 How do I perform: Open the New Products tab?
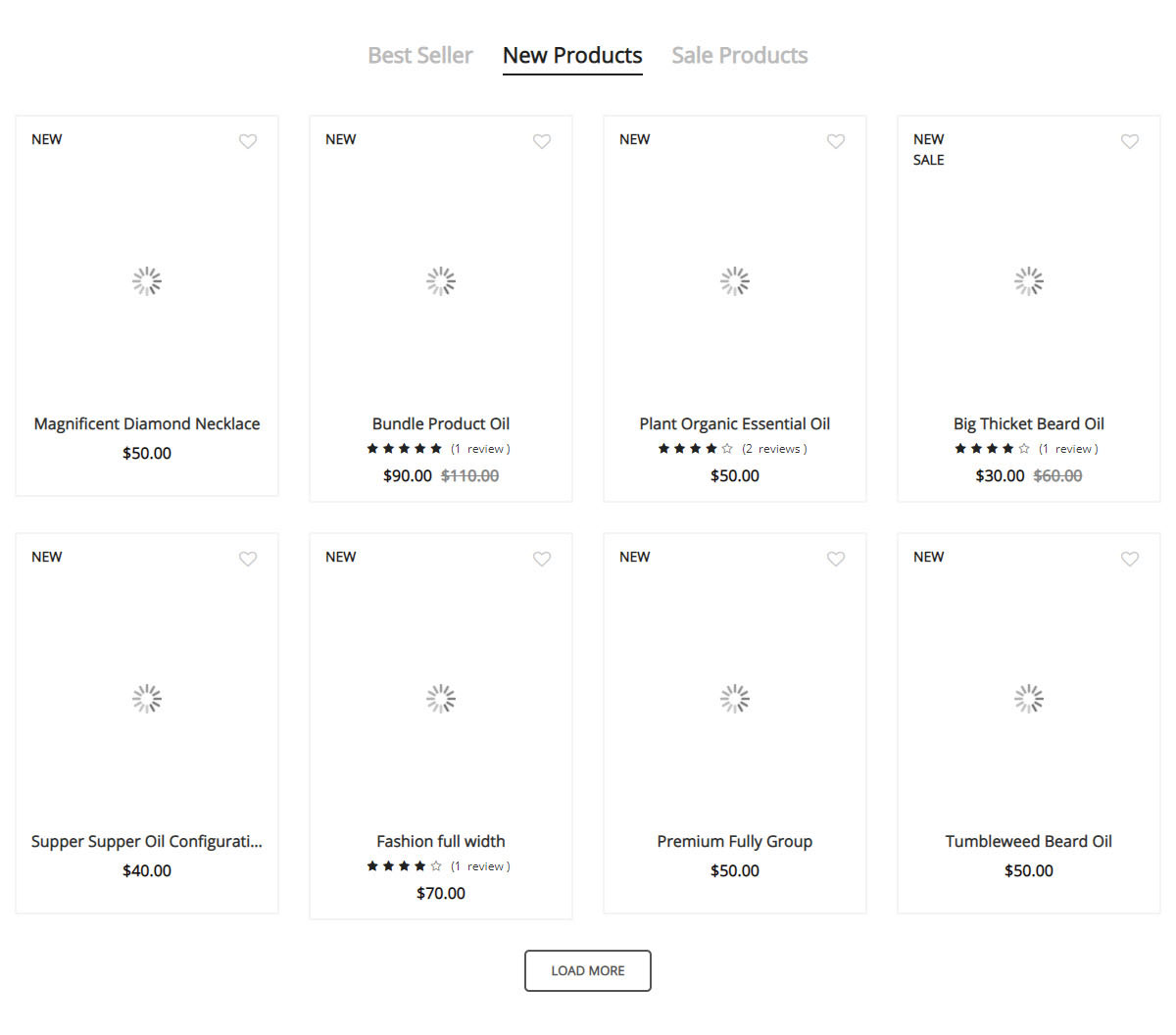click(572, 56)
